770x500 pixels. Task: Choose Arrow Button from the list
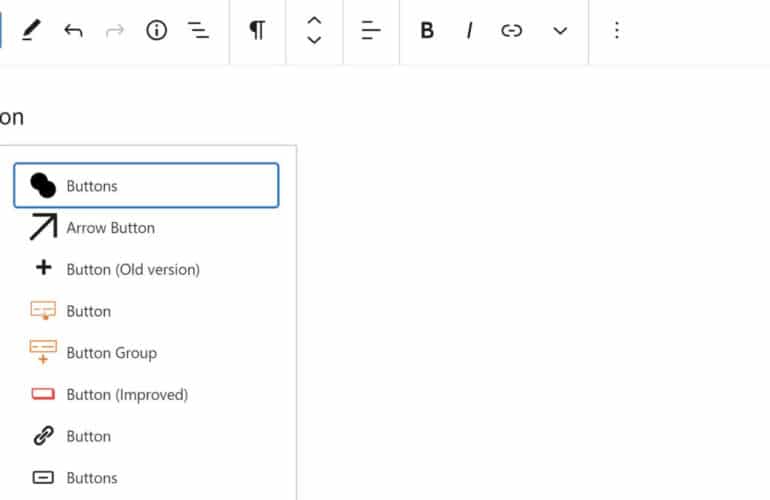tap(110, 228)
